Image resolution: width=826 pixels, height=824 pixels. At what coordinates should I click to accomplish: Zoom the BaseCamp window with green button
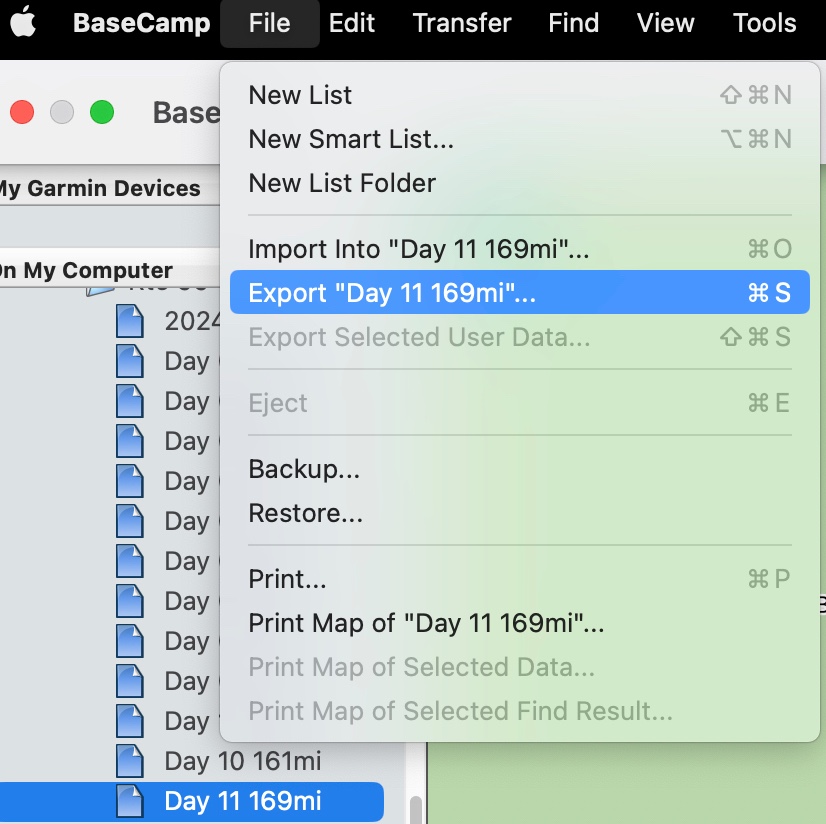click(x=102, y=112)
